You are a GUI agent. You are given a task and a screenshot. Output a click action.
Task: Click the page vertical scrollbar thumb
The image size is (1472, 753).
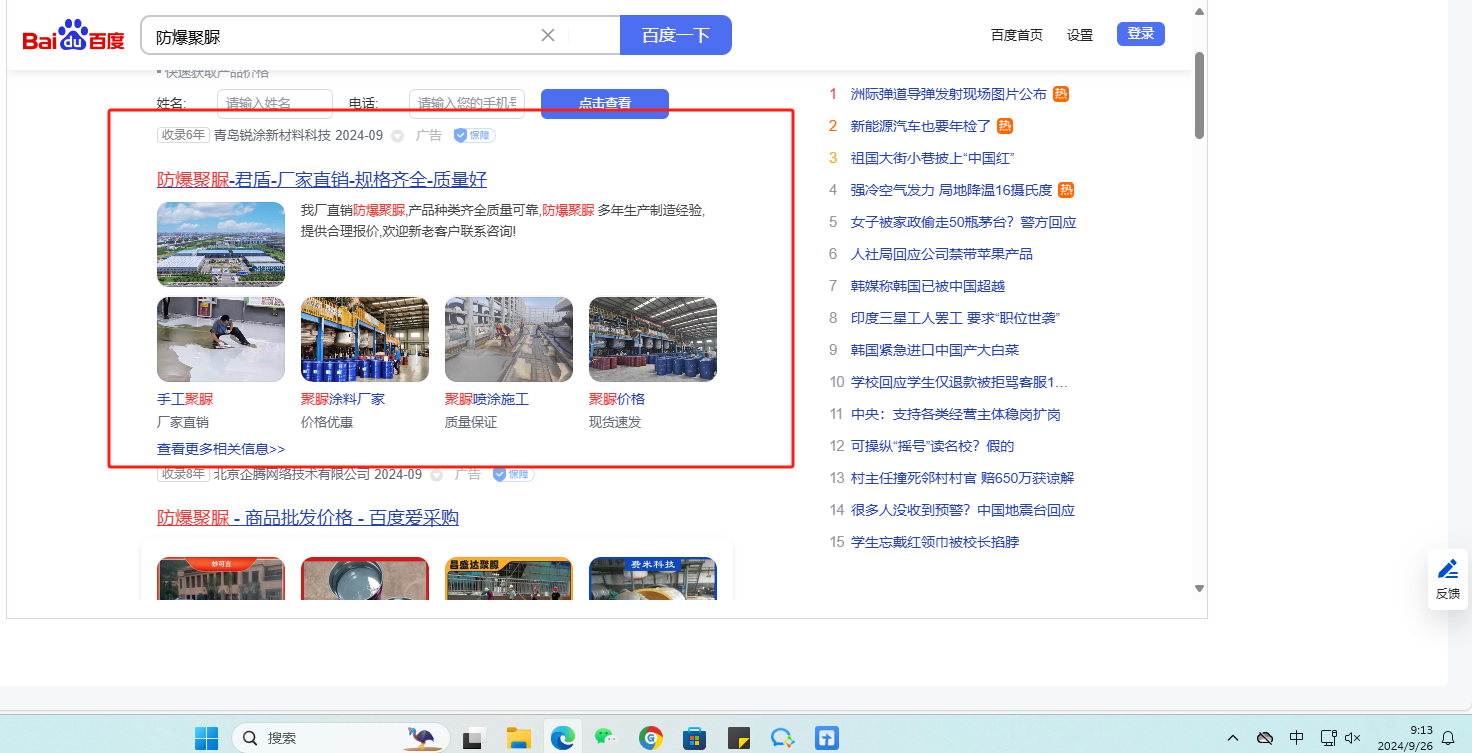(1199, 95)
